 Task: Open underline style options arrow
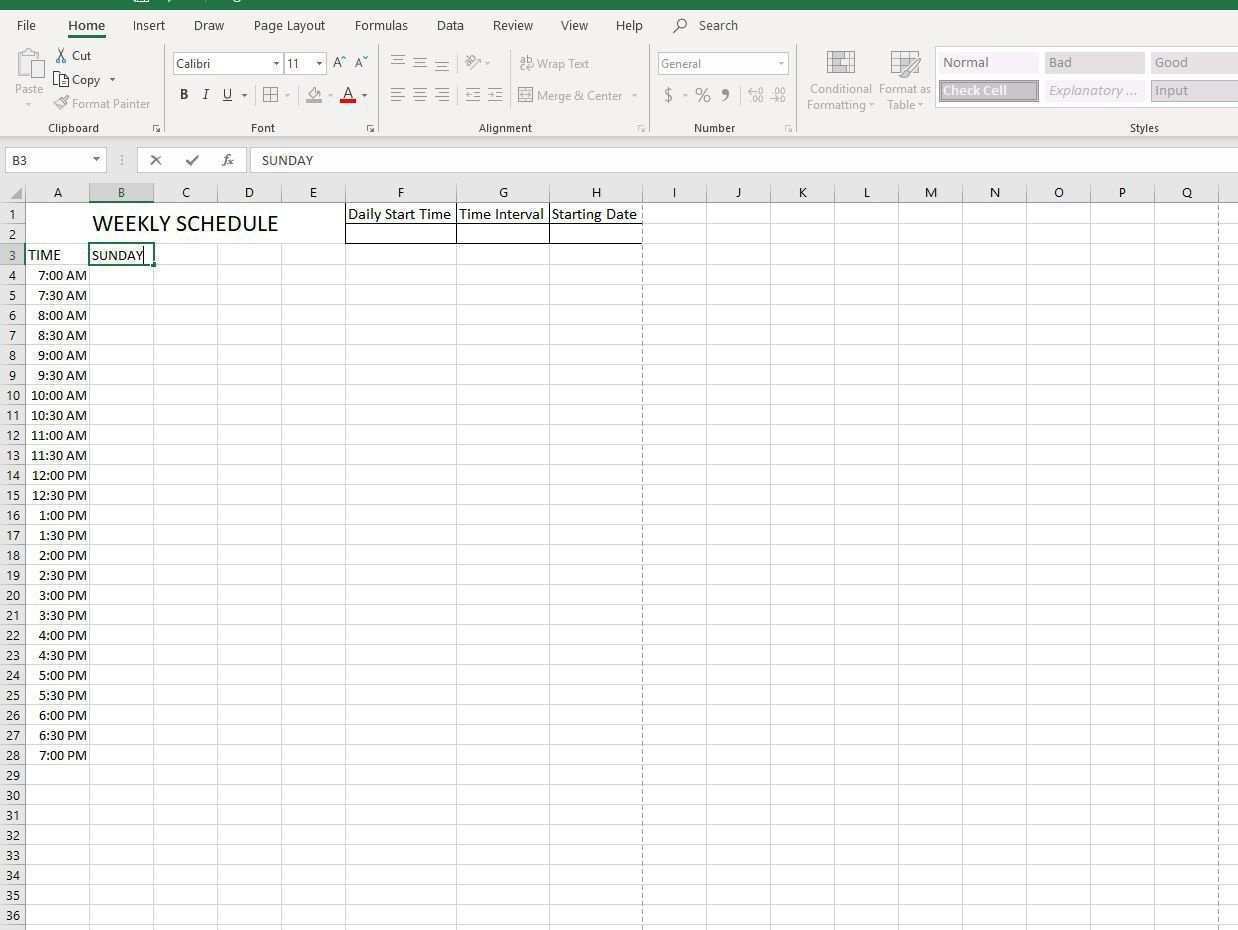pyautogui.click(x=244, y=96)
